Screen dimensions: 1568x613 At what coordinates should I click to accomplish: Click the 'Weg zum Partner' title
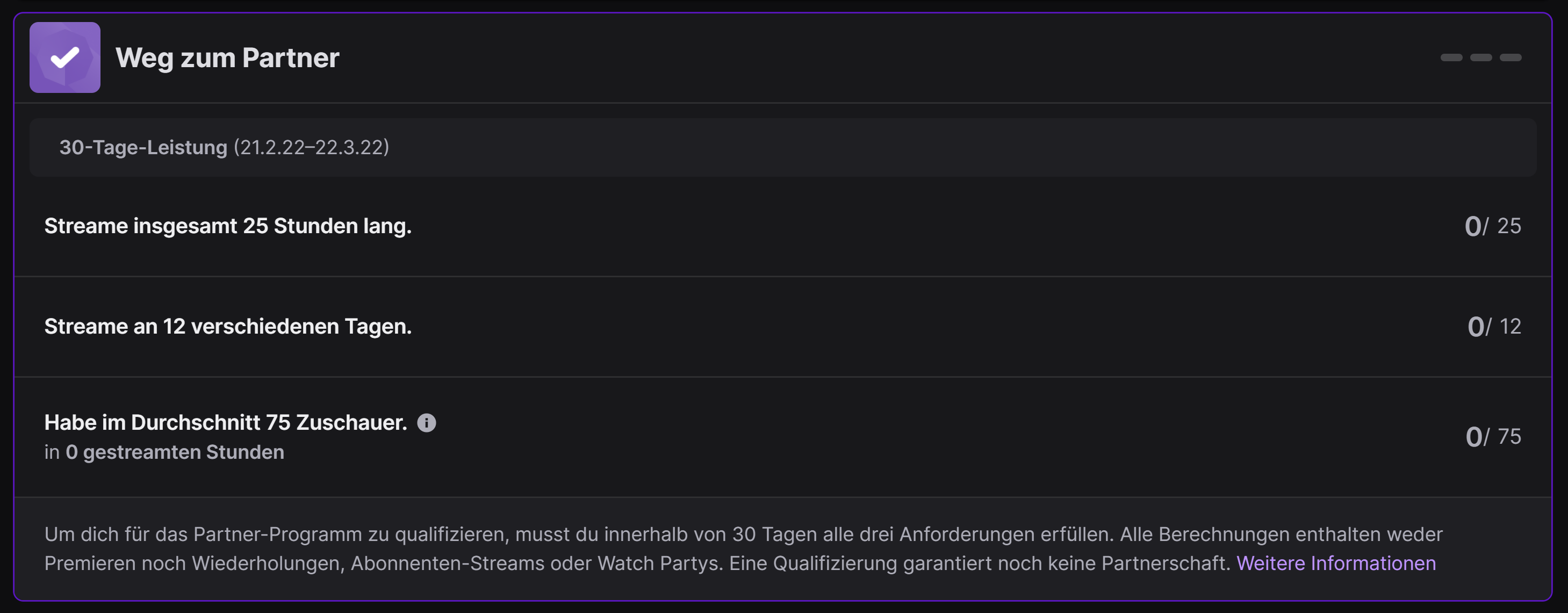point(227,58)
